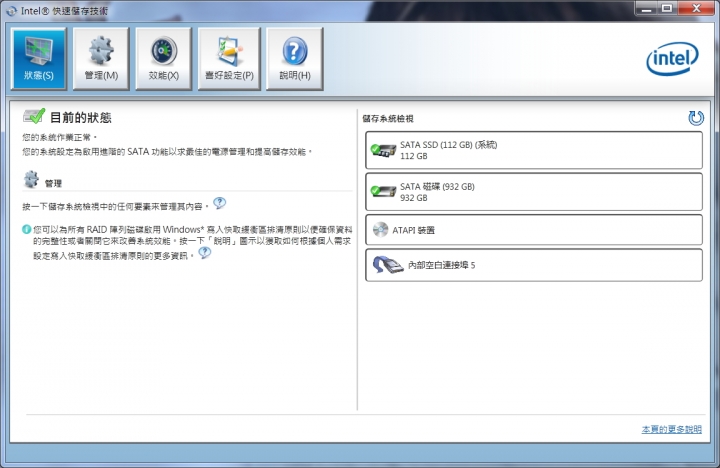Open 本頁的更多說明 more help link
Image resolution: width=720 pixels, height=468 pixels.
point(671,429)
